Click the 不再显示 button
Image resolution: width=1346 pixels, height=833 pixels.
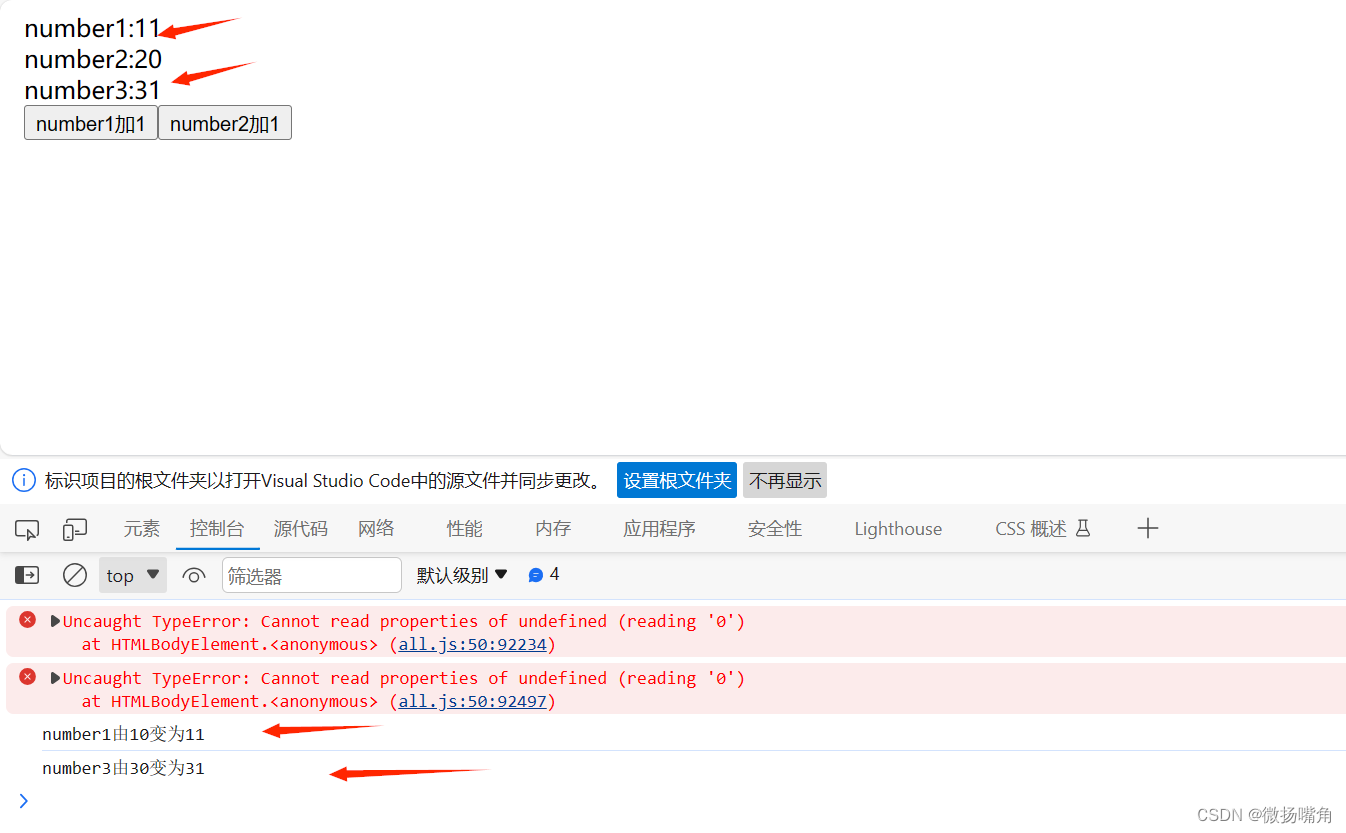[785, 480]
